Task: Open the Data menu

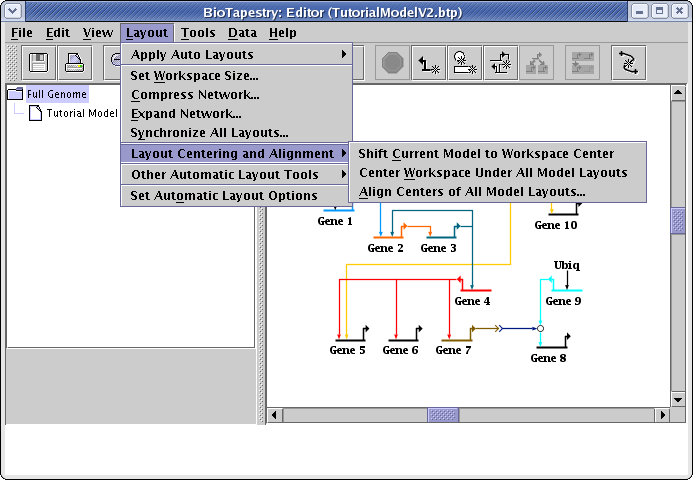Action: coord(242,33)
